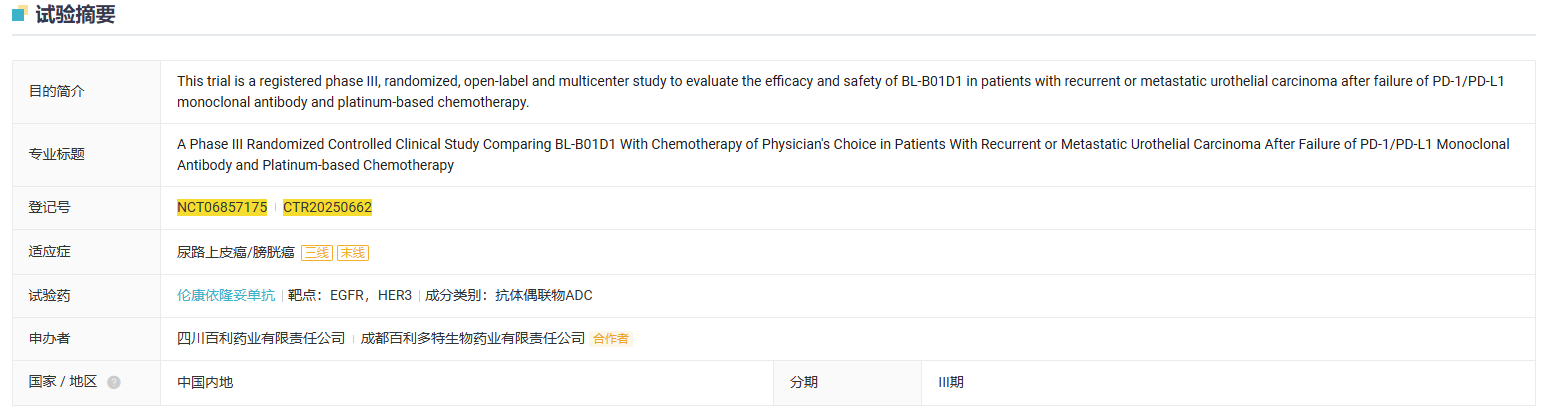This screenshot has height=413, width=1543.
Task: Open drug link 伦康依隆妥单抗
Action: click(x=226, y=295)
